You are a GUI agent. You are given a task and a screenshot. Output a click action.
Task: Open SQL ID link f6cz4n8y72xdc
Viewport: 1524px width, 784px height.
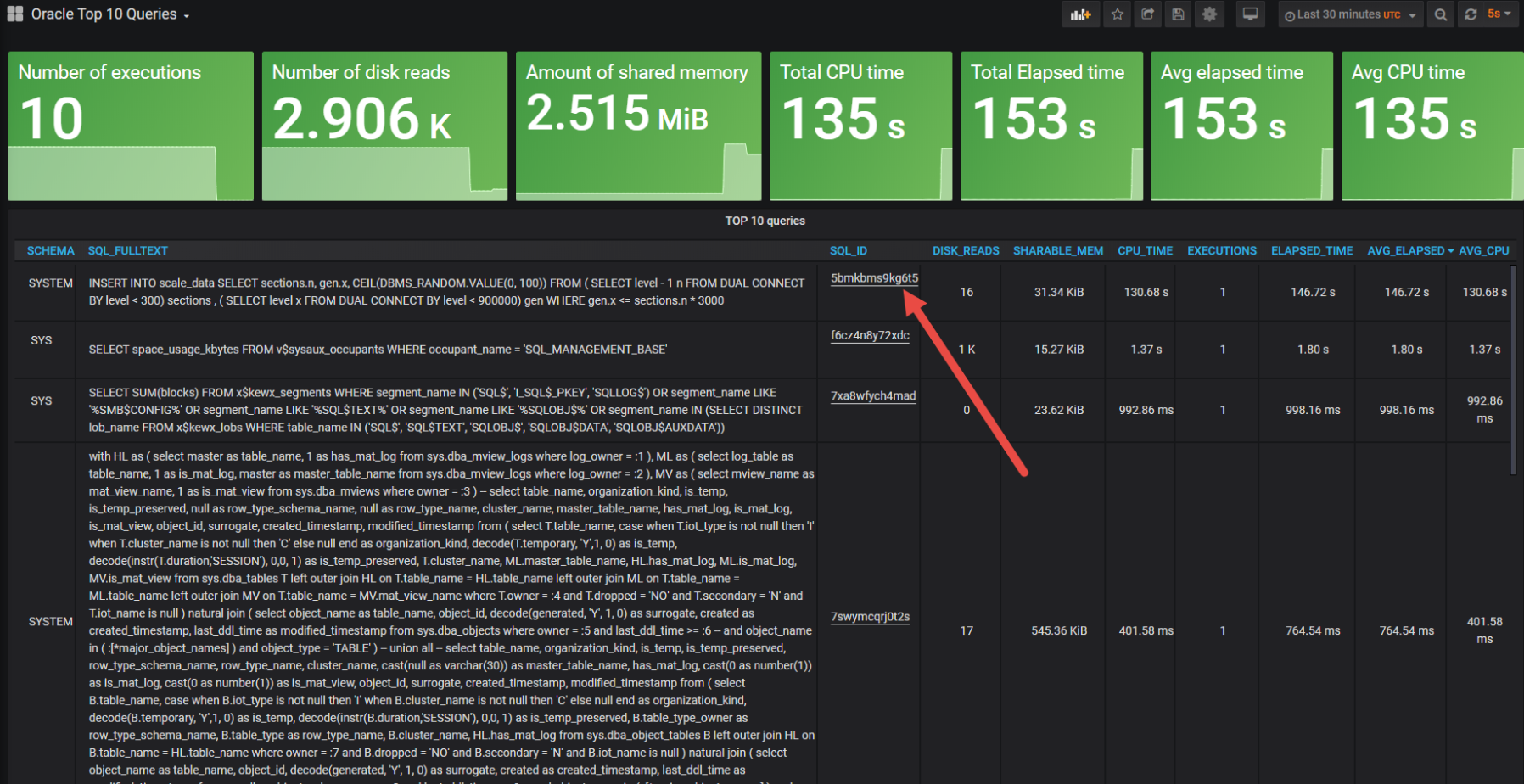(870, 335)
